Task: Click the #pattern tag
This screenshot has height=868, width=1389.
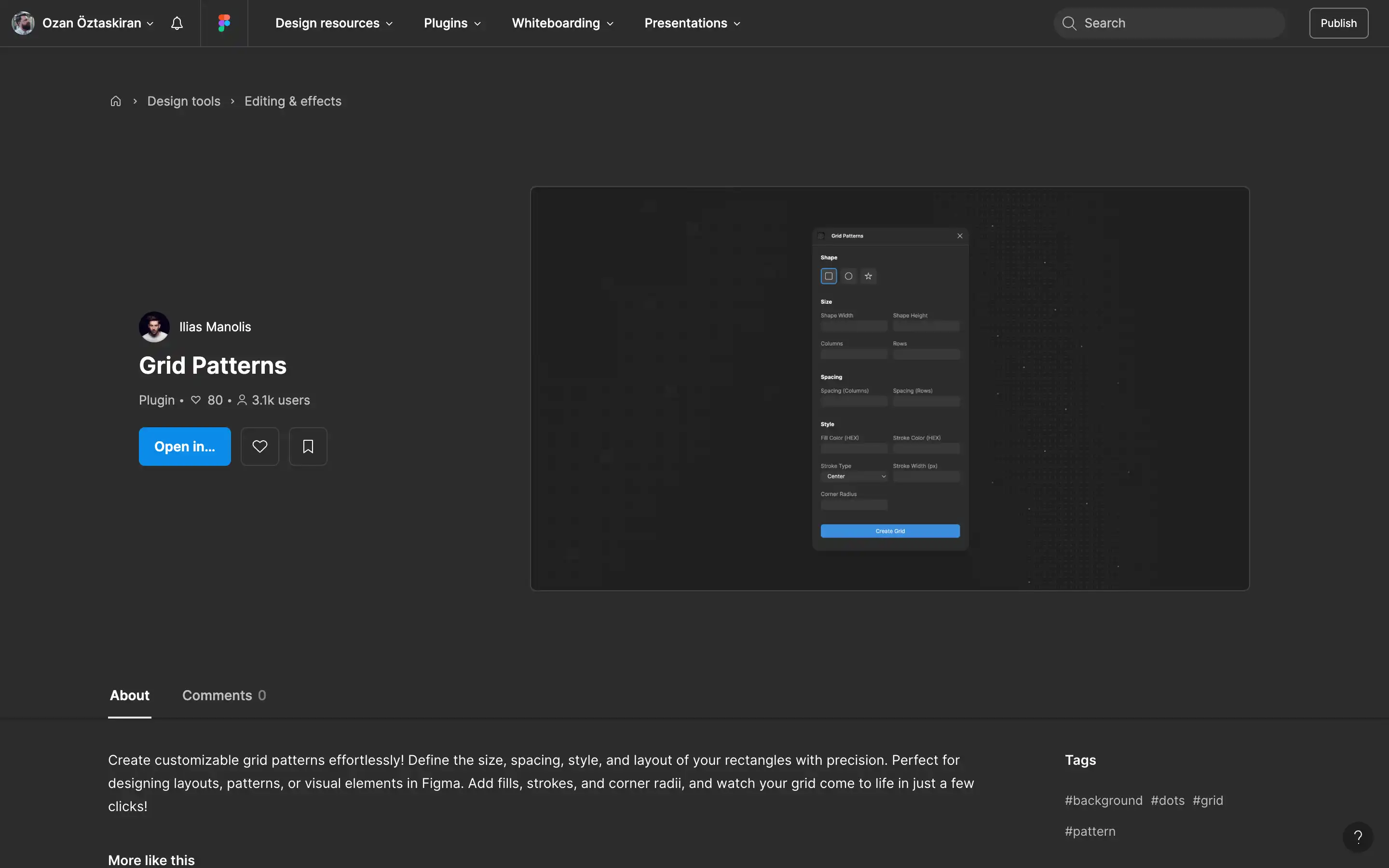Action: tap(1090, 831)
